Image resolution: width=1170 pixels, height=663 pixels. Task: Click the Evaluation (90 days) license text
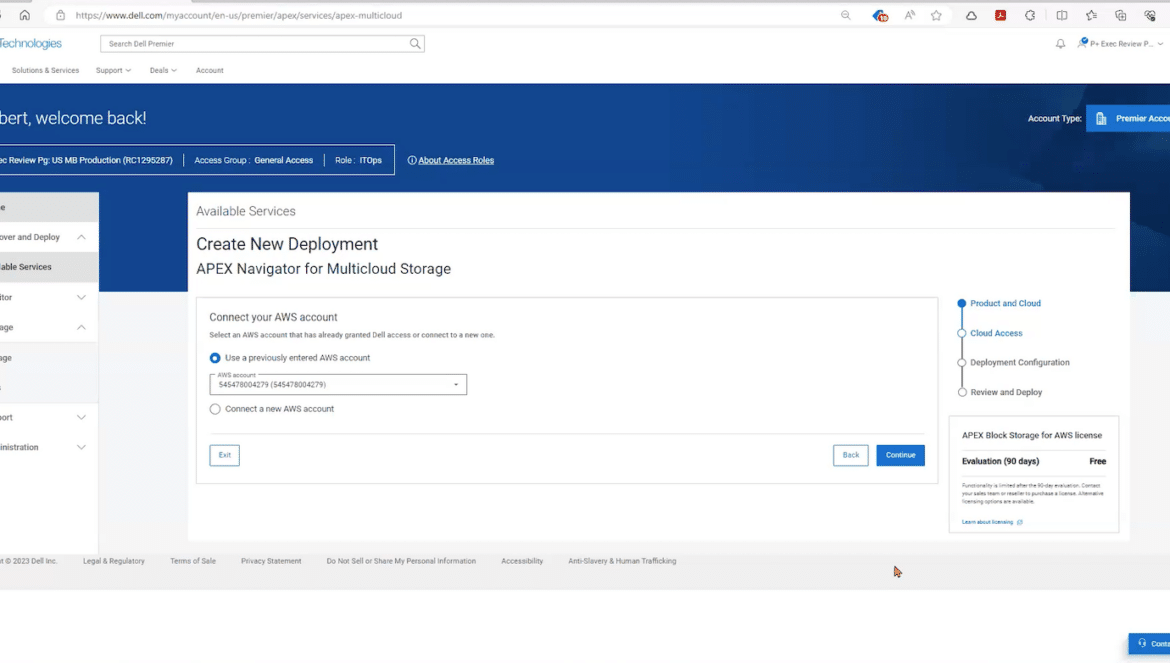pyautogui.click(x=1001, y=462)
